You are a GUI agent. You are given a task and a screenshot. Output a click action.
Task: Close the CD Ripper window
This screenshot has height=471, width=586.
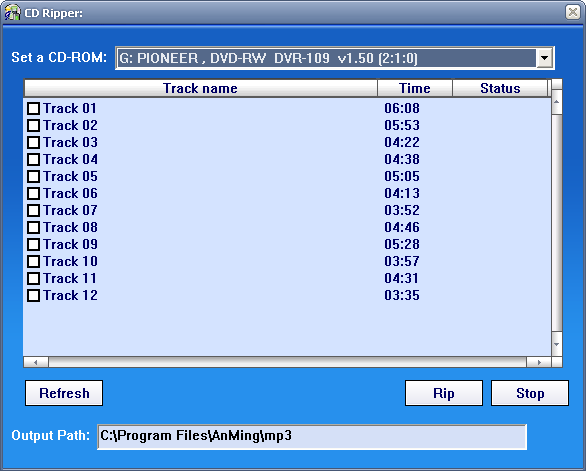[x=573, y=12]
